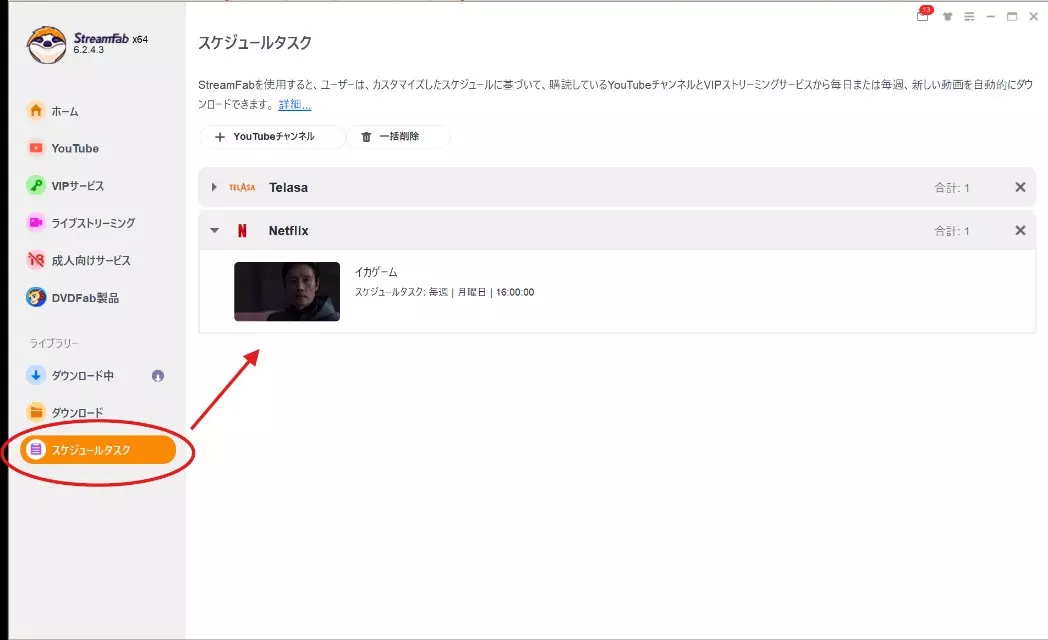Click the info badge beside ダウンロード中
This screenshot has height=640, width=1048.
(x=158, y=376)
